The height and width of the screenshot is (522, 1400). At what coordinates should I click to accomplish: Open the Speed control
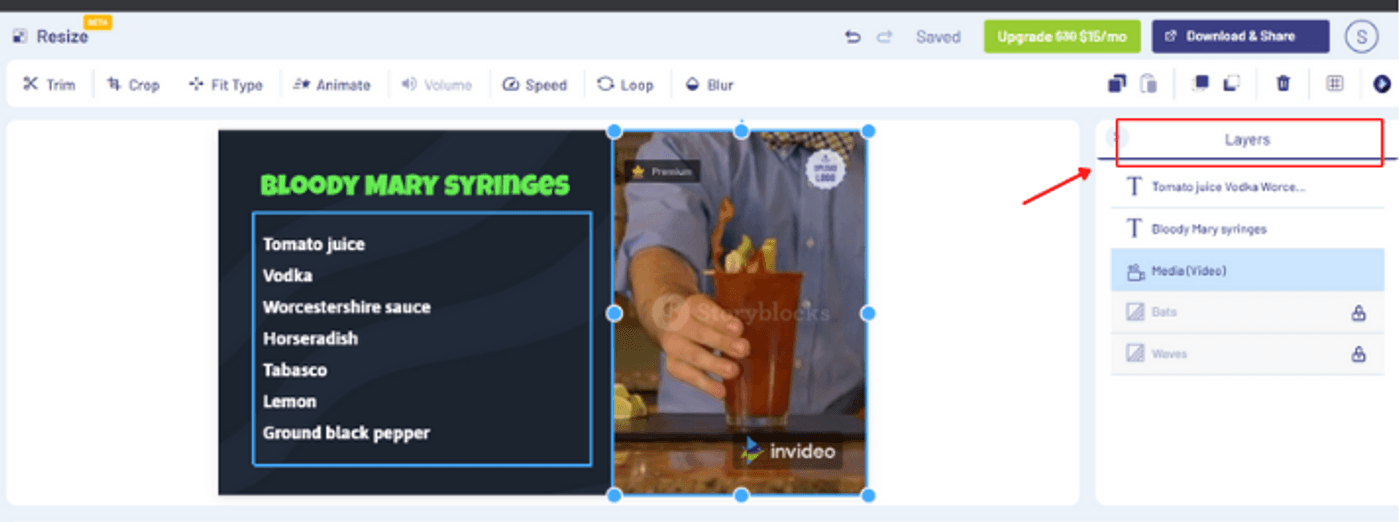(x=534, y=85)
